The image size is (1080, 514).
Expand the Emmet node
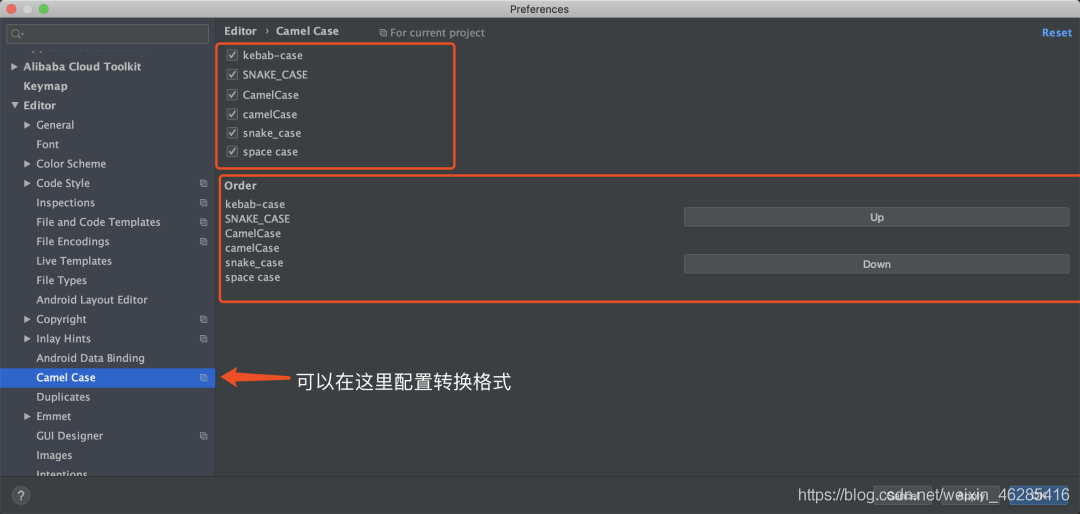[28, 417]
